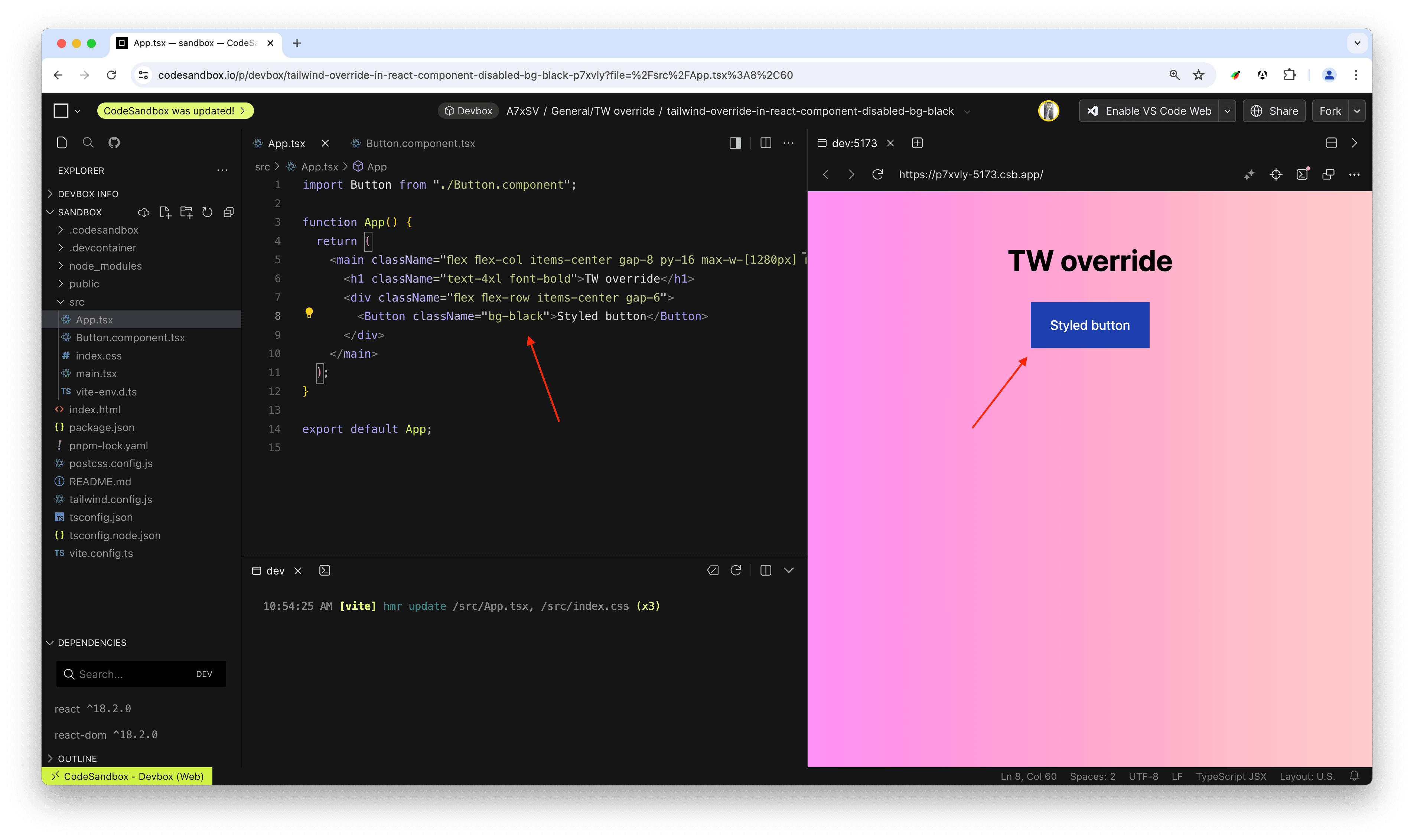Create a new folder in the Sandbox
1414x840 pixels.
[186, 212]
